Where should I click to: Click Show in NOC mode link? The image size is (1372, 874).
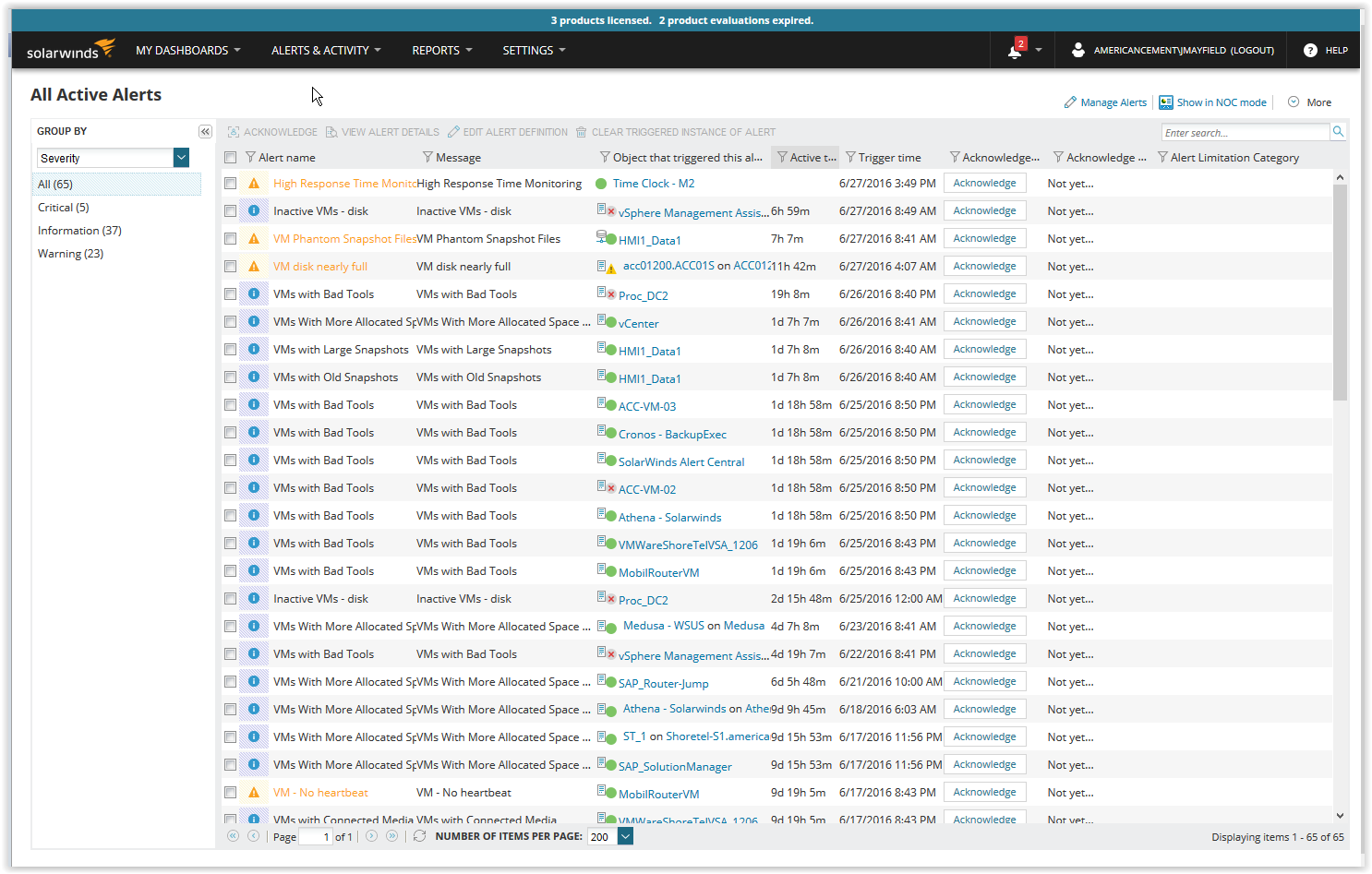pos(1222,102)
